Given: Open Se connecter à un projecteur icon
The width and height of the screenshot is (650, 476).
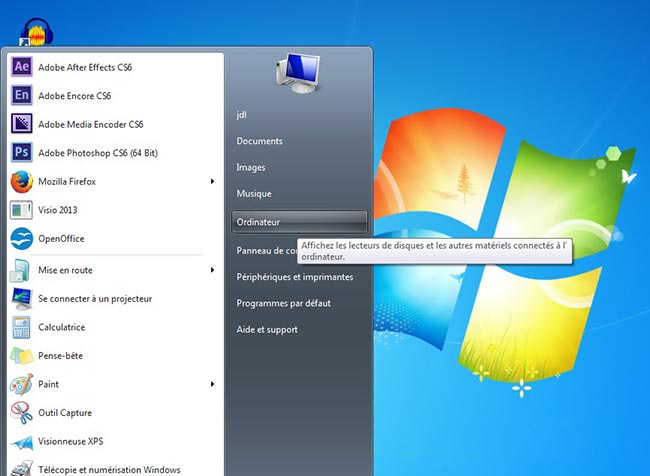Looking at the screenshot, I should point(22,299).
